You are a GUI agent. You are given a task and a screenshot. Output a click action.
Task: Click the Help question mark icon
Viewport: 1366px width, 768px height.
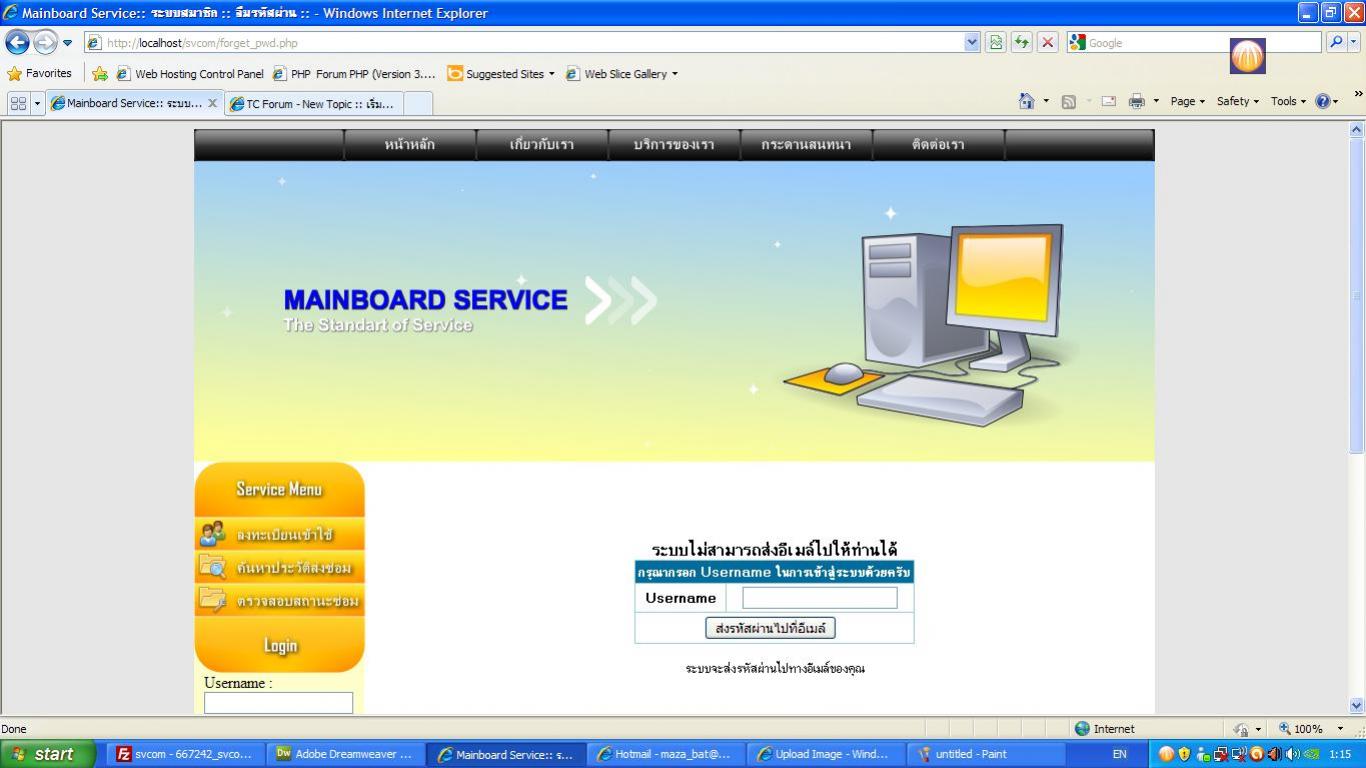click(x=1323, y=101)
